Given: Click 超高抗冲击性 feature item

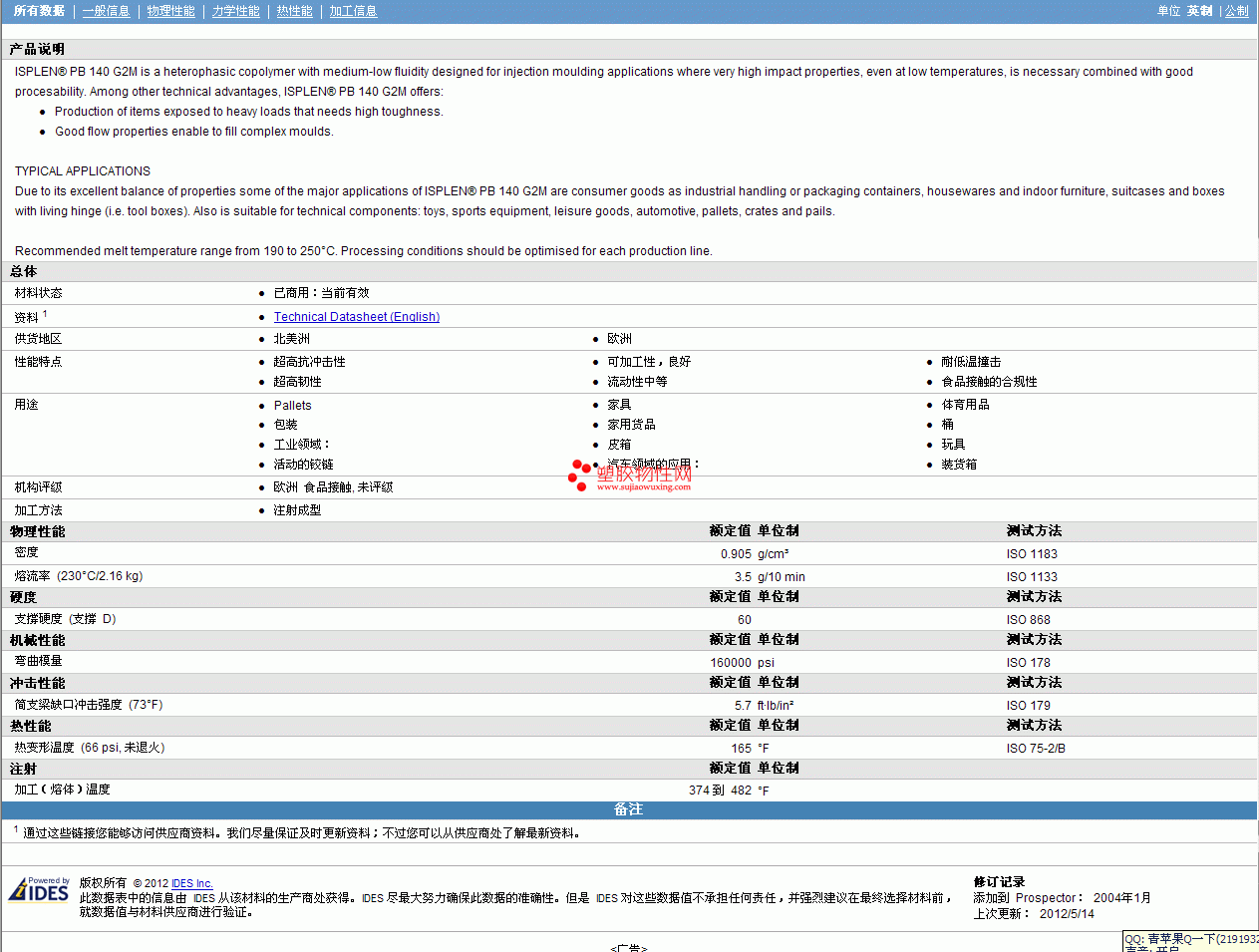Looking at the screenshot, I should 309,362.
